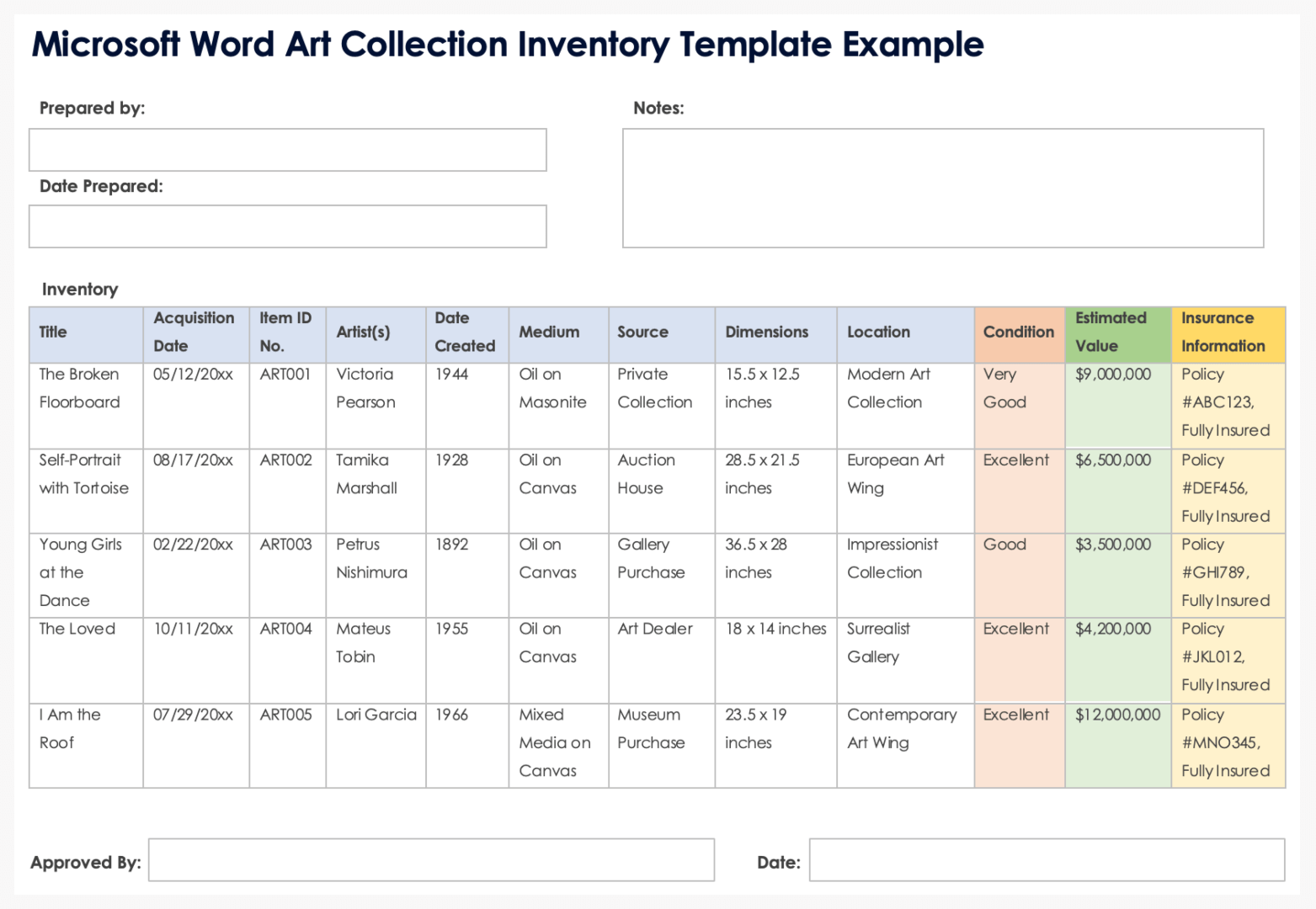
Task: Click the Approved By input field
Action: click(x=431, y=859)
